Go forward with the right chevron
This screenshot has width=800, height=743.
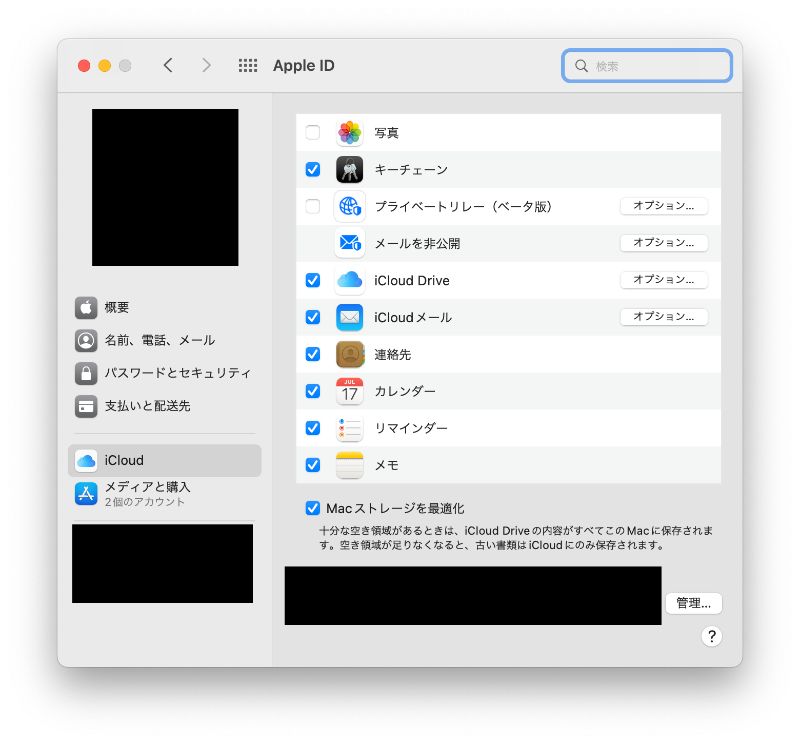pyautogui.click(x=206, y=65)
